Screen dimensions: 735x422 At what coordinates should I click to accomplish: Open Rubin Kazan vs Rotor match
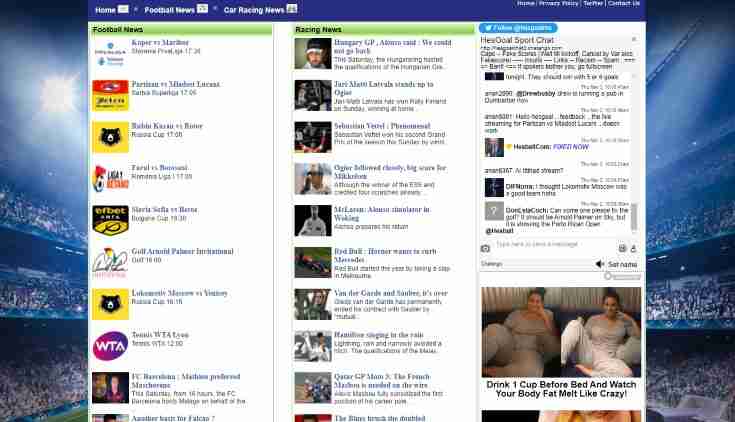pyautogui.click(x=167, y=126)
